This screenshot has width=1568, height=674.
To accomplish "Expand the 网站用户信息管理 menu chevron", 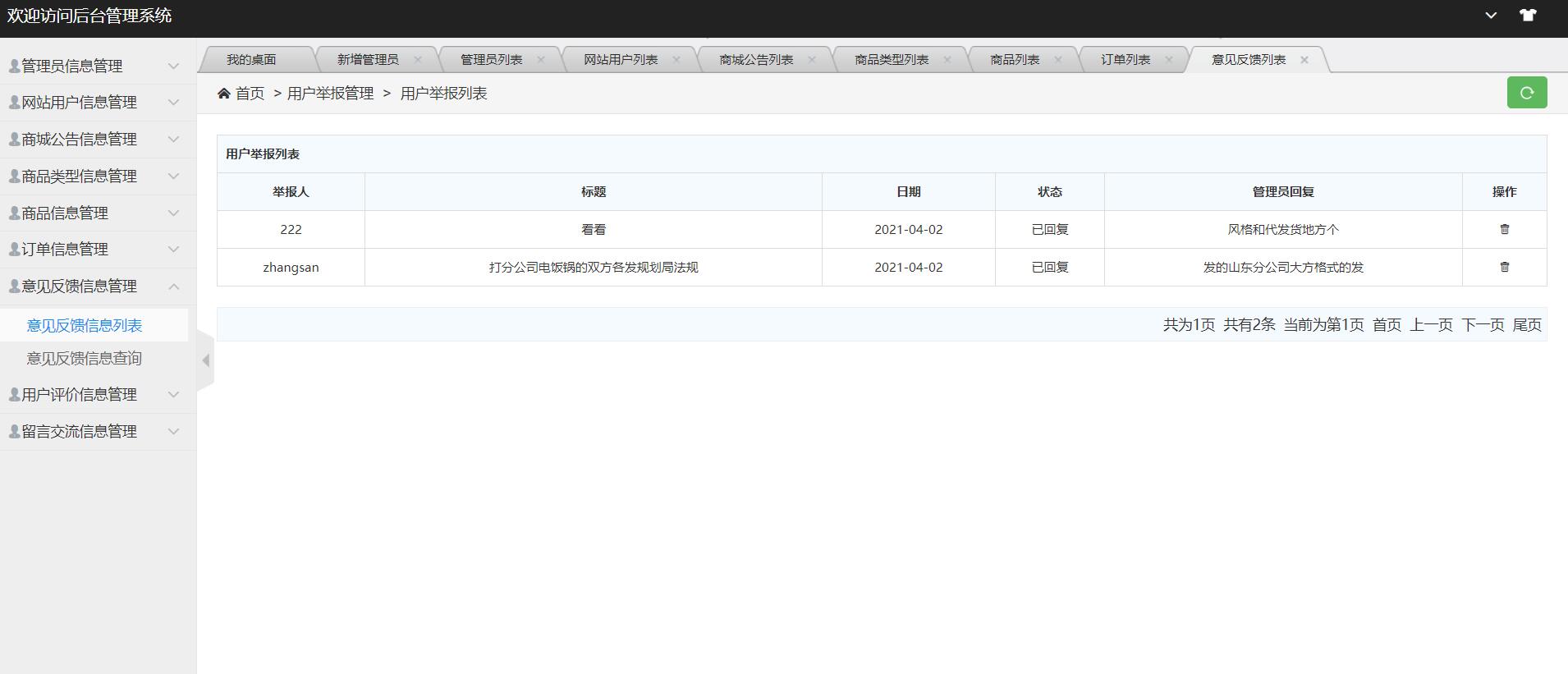I will [x=173, y=103].
